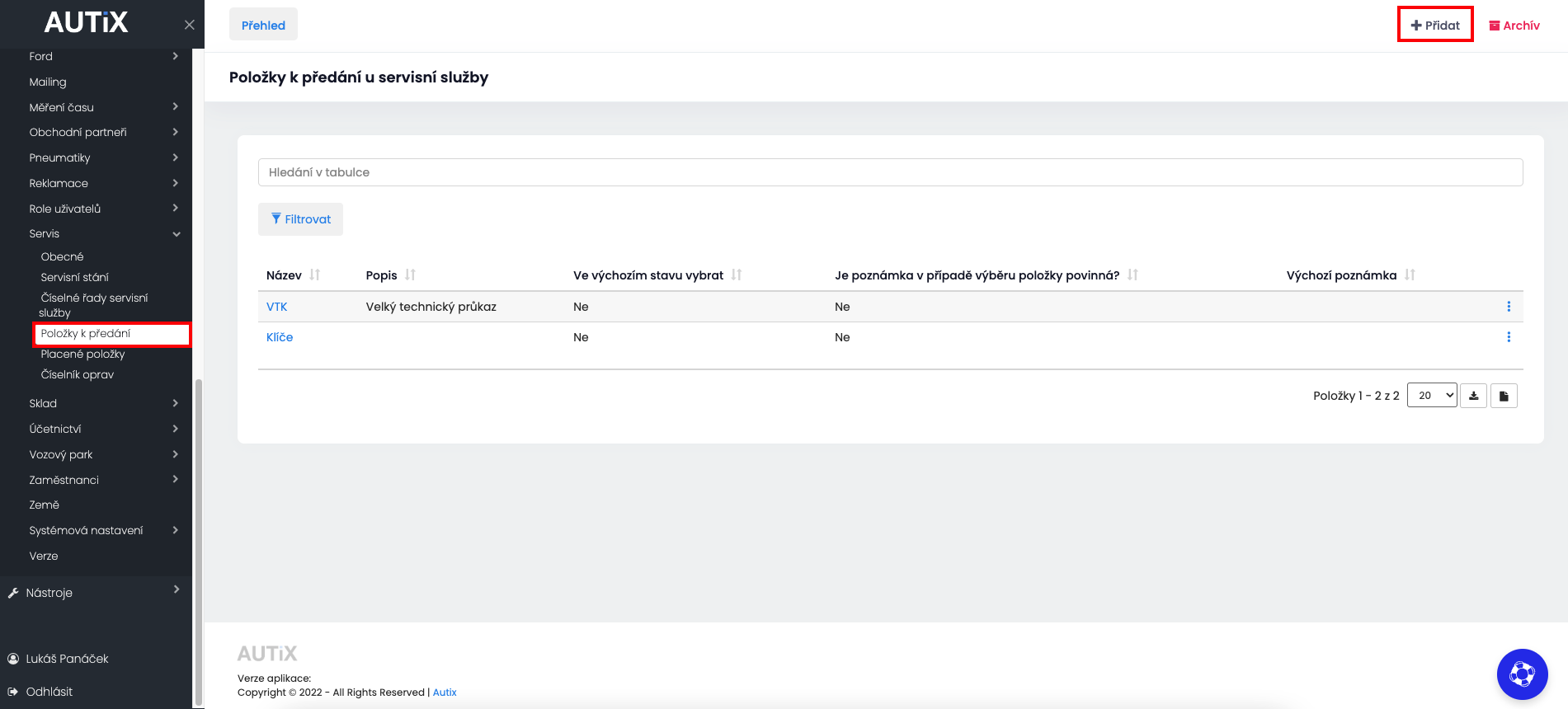Open Placené položky in the sidebar

(x=83, y=354)
